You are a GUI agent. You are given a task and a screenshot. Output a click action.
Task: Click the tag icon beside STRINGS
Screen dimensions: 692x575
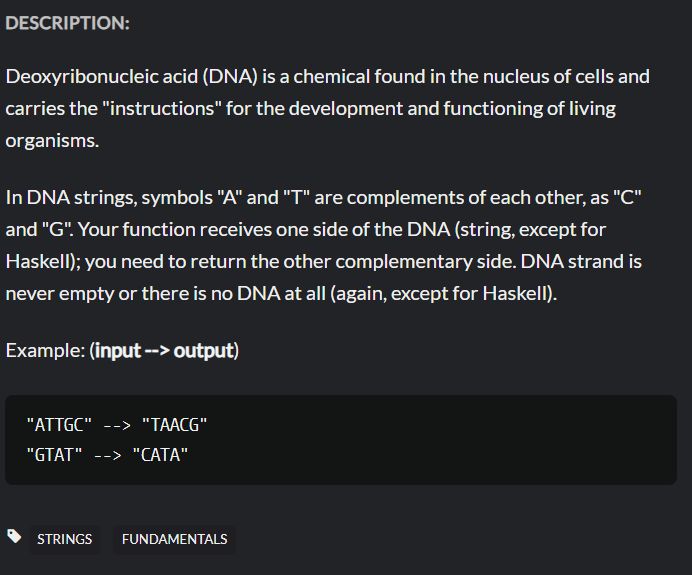tap(14, 536)
